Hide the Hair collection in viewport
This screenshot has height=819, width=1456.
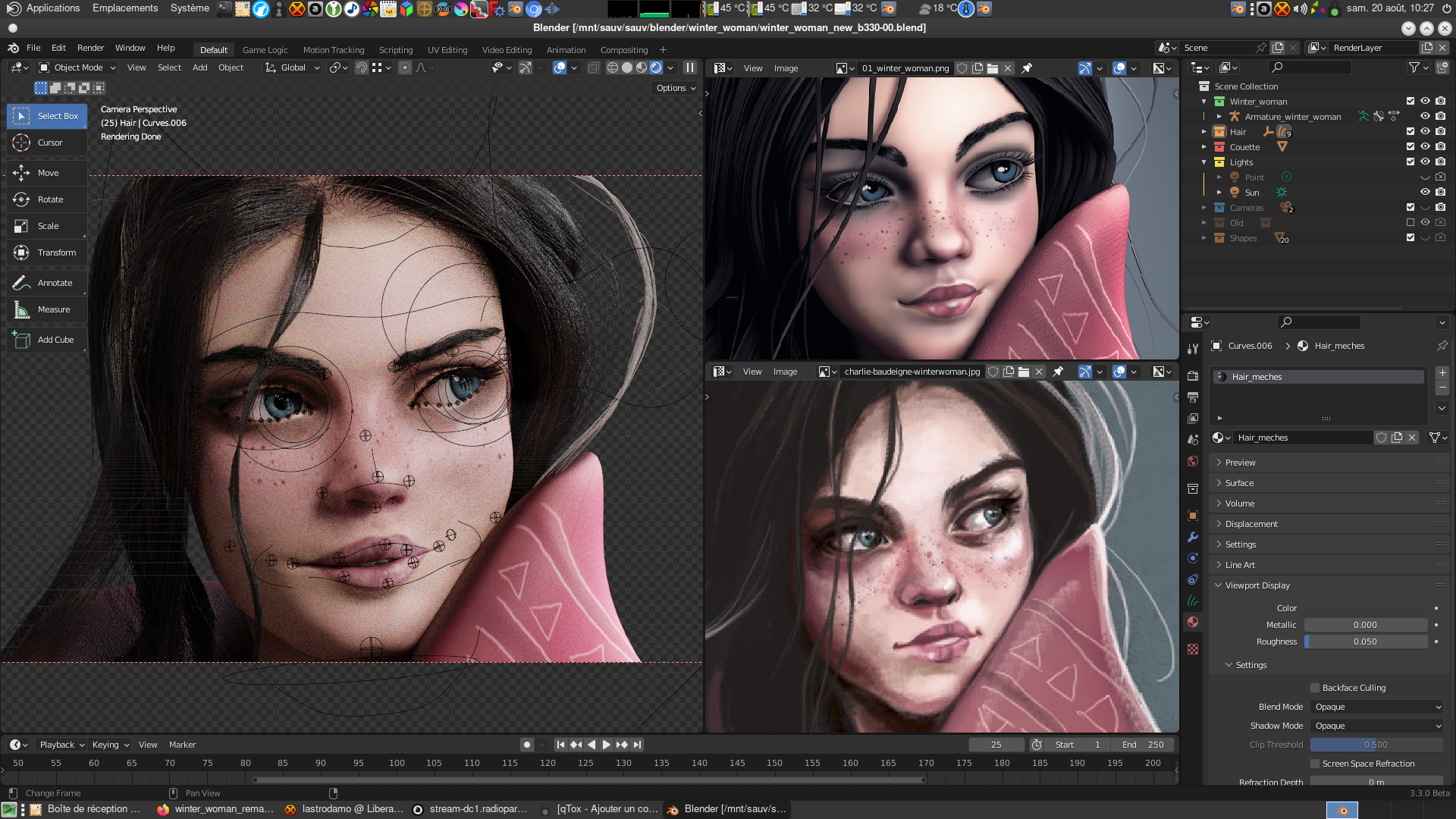point(1425,131)
